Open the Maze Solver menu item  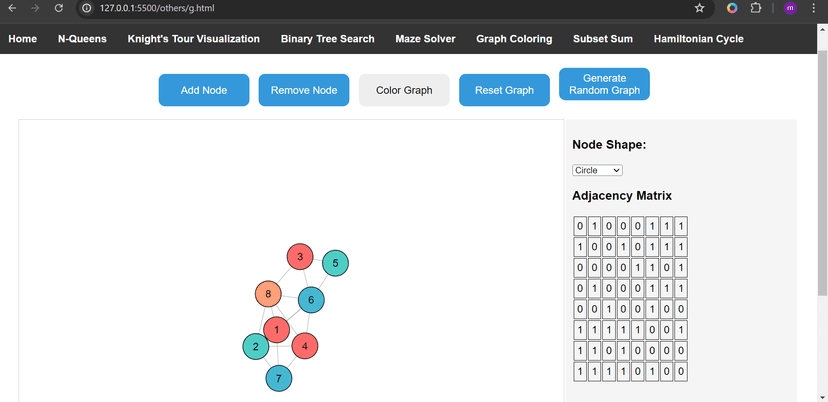(425, 39)
